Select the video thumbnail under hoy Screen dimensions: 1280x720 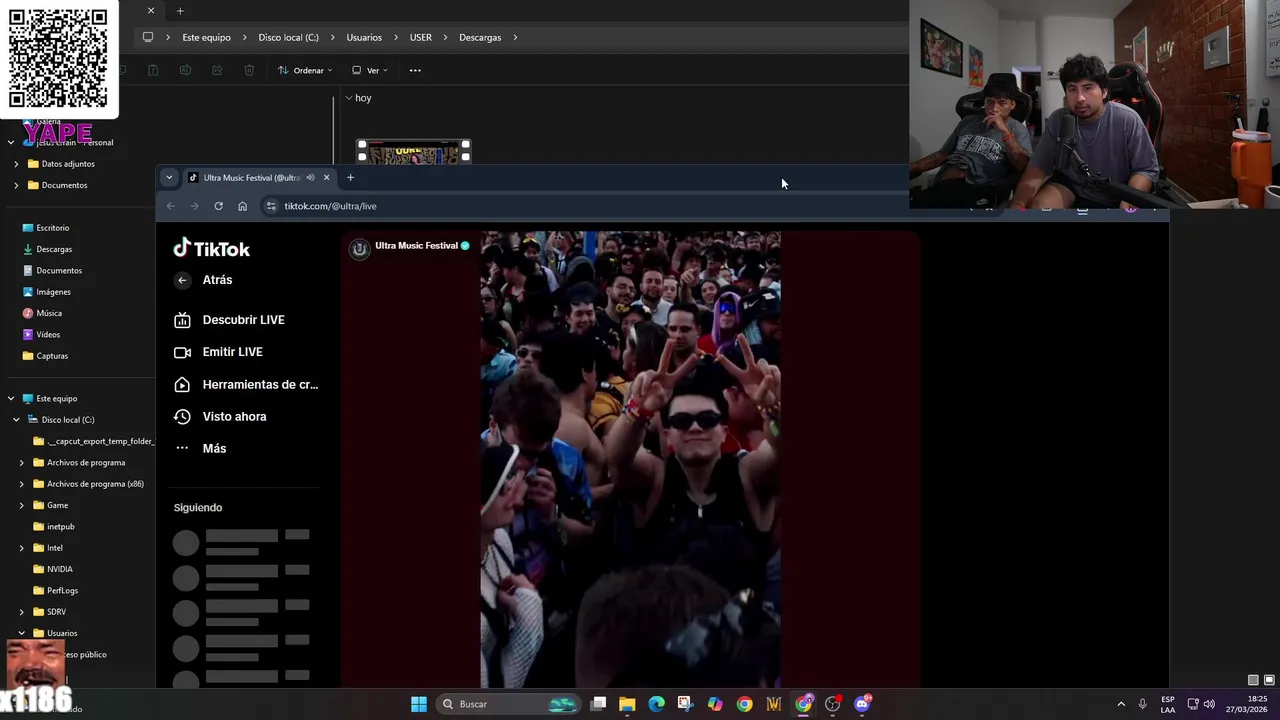(x=414, y=152)
